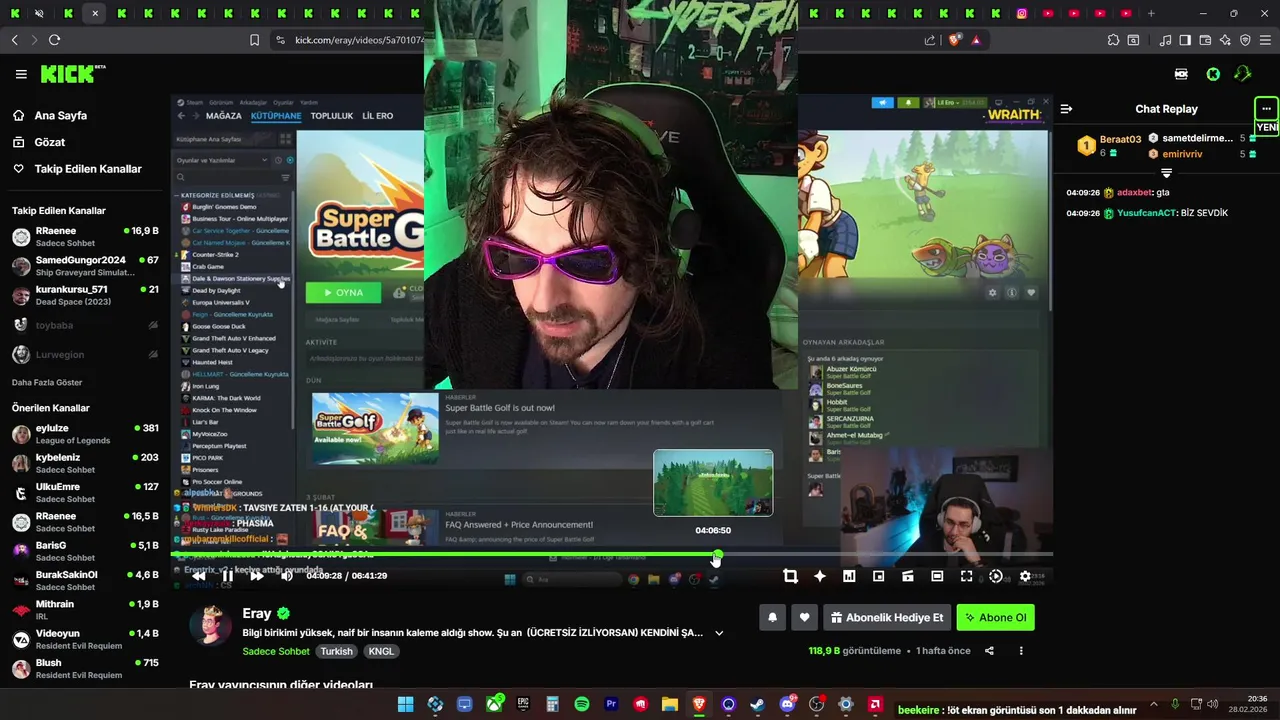The height and width of the screenshot is (720, 1280).
Task: Open SamedGungor2024 followed channel
Action: coord(85,266)
